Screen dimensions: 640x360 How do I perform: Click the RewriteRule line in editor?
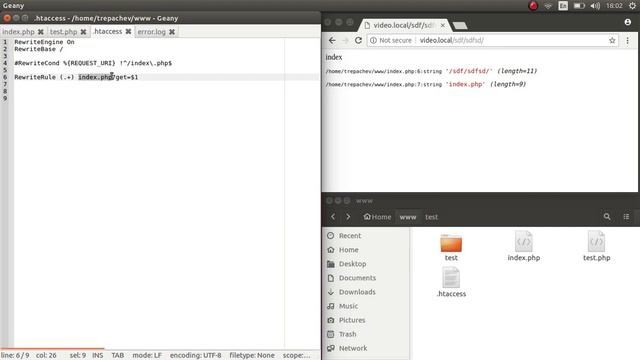(76, 77)
